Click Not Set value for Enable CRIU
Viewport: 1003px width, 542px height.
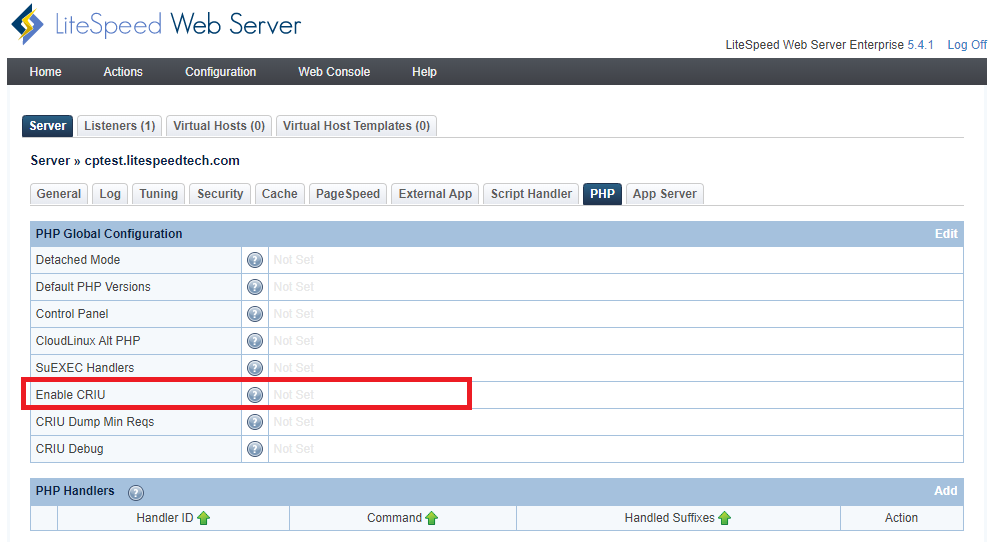[x=294, y=395]
